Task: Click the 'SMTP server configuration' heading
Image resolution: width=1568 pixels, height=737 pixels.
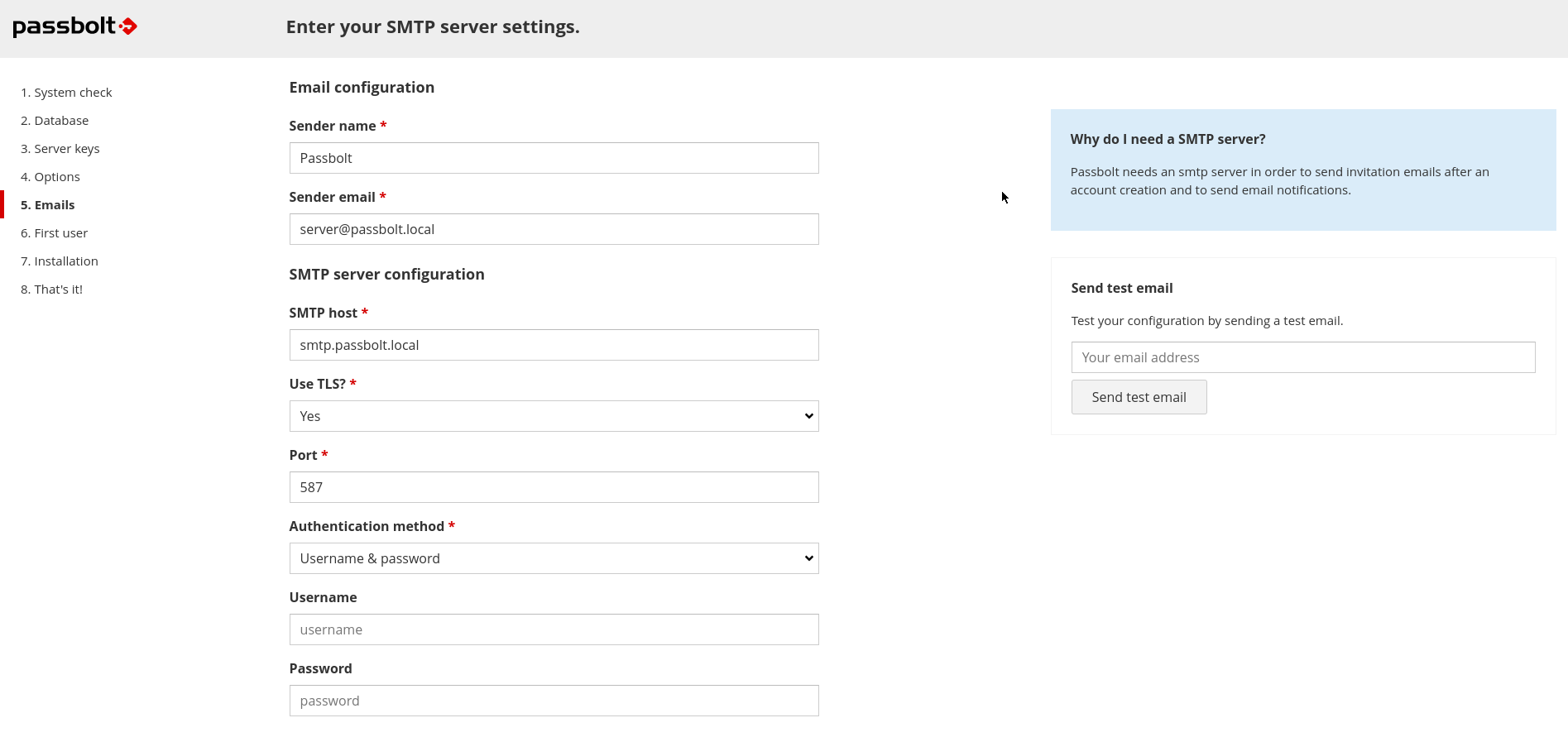Action: [386, 275]
